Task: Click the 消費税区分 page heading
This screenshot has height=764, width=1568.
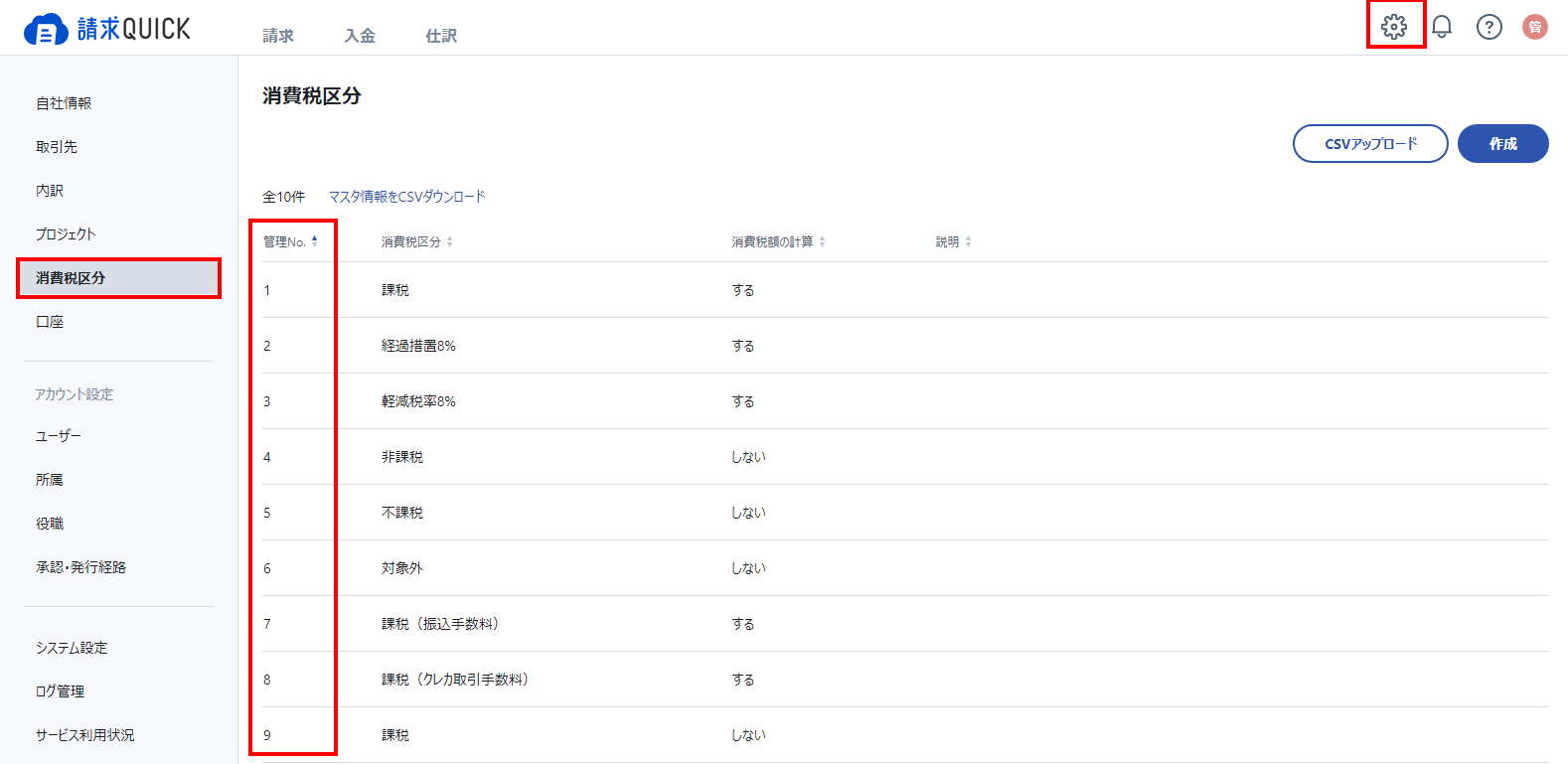Action: coord(312,96)
